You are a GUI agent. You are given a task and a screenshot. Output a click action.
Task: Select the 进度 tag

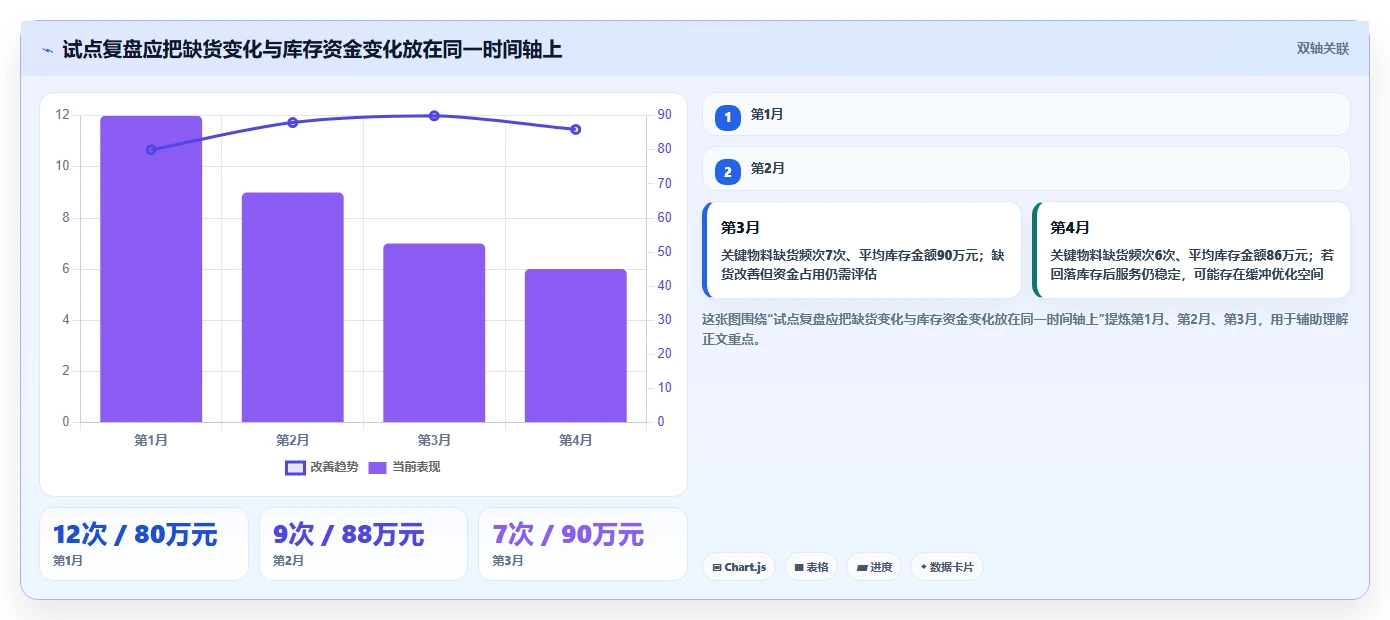click(x=874, y=567)
